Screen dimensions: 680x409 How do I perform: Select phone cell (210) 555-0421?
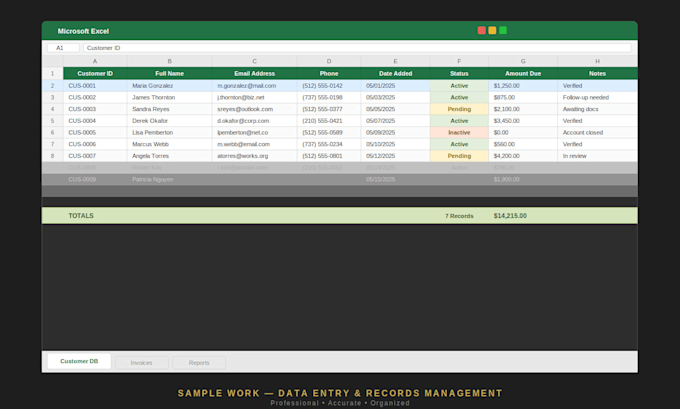click(x=329, y=121)
